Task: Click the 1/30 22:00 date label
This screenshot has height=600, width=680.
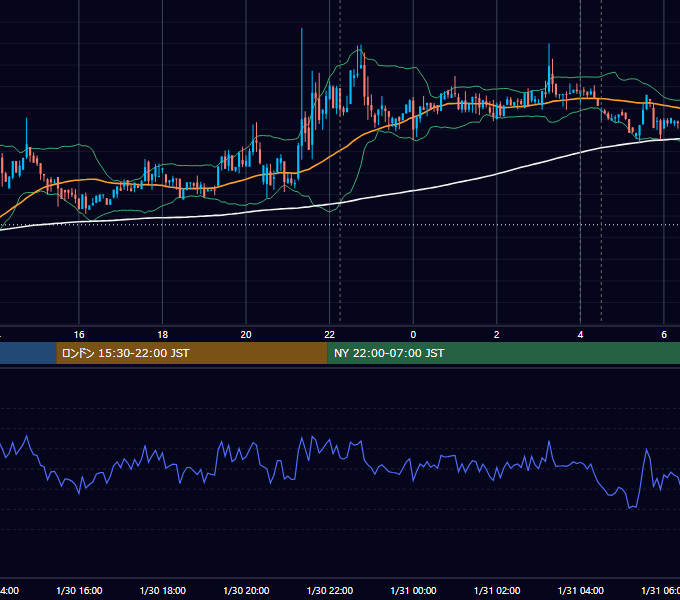Action: coord(330,590)
